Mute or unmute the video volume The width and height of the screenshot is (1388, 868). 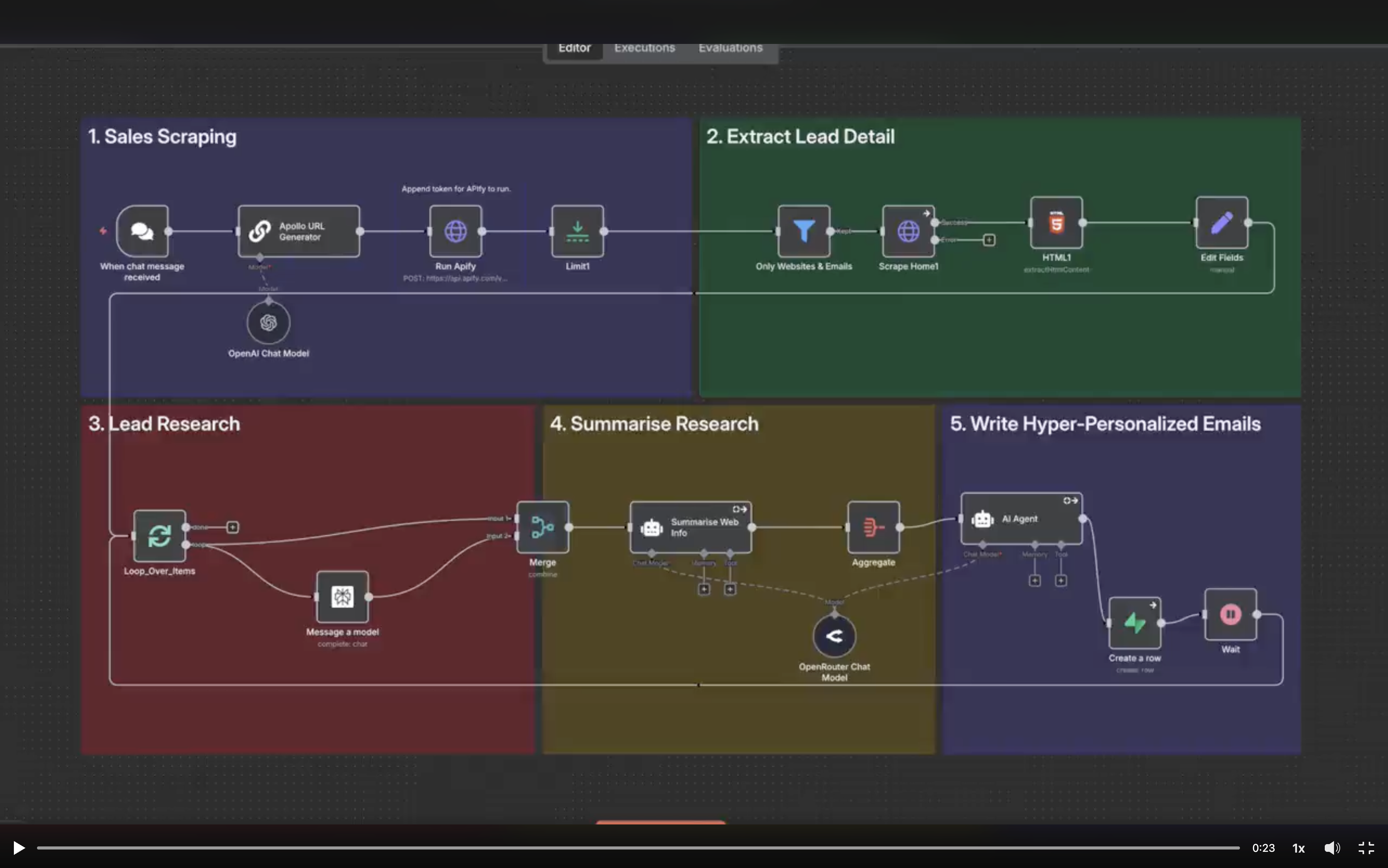1332,848
